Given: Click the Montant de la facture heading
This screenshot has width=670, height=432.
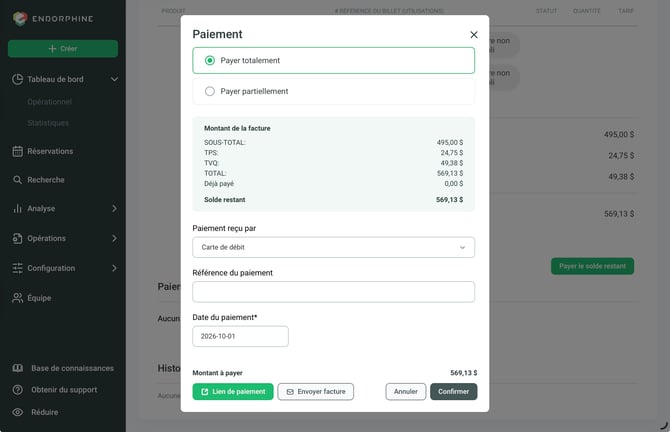Looking at the screenshot, I should (237, 128).
